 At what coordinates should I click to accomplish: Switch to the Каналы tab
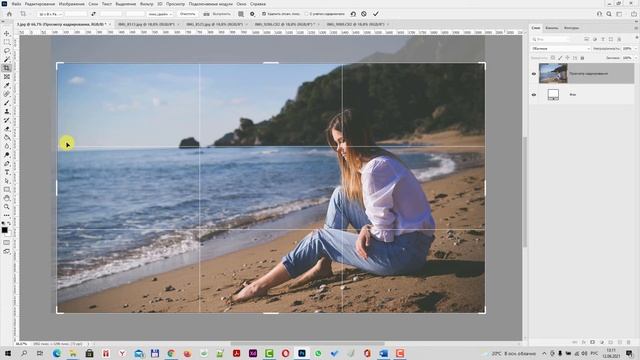coord(551,28)
